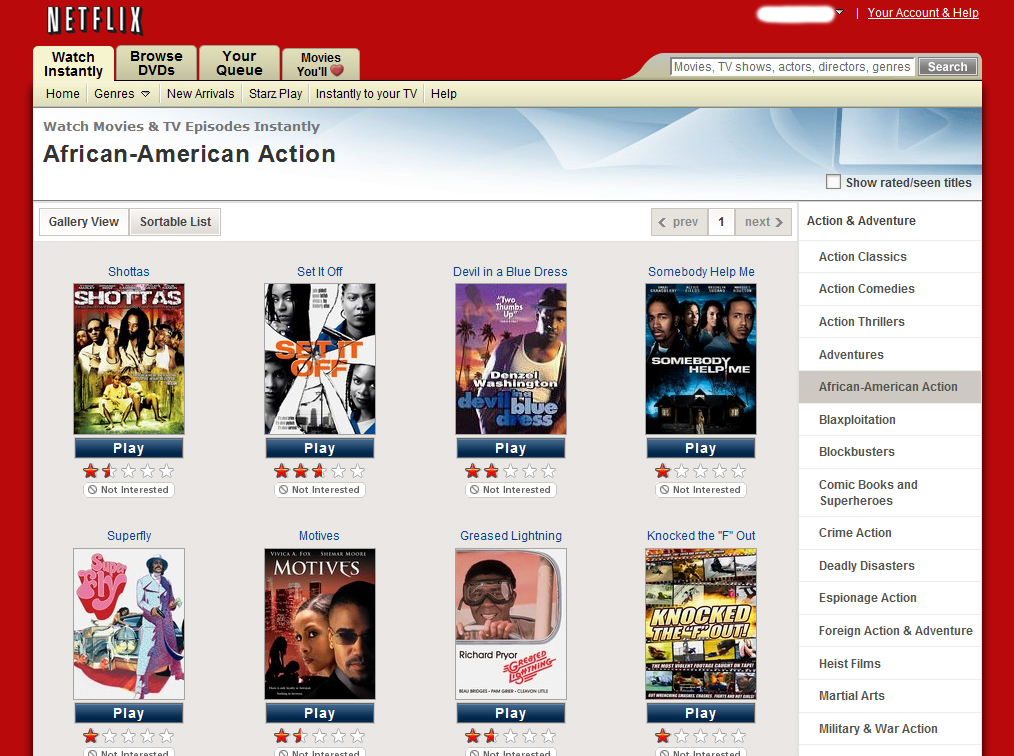Open the Your Queue tab
1014x756 pixels.
point(239,63)
